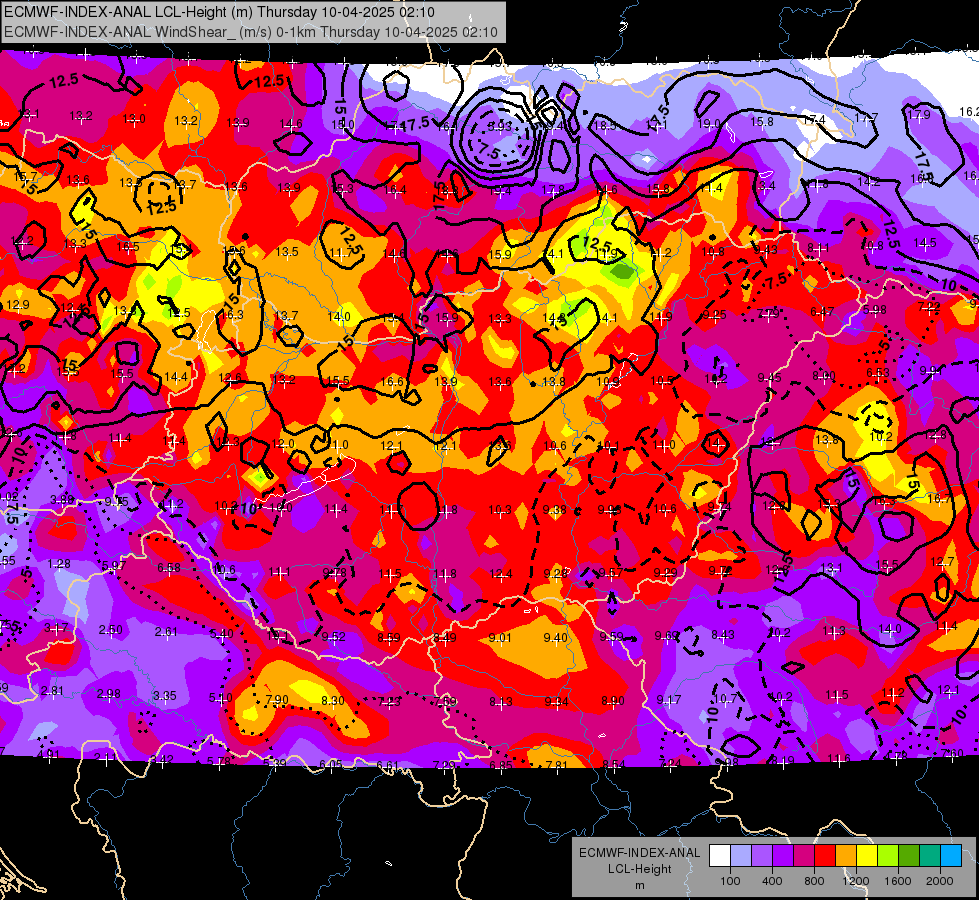Click the 2.50 grid value
979x900 pixels.
click(111, 630)
